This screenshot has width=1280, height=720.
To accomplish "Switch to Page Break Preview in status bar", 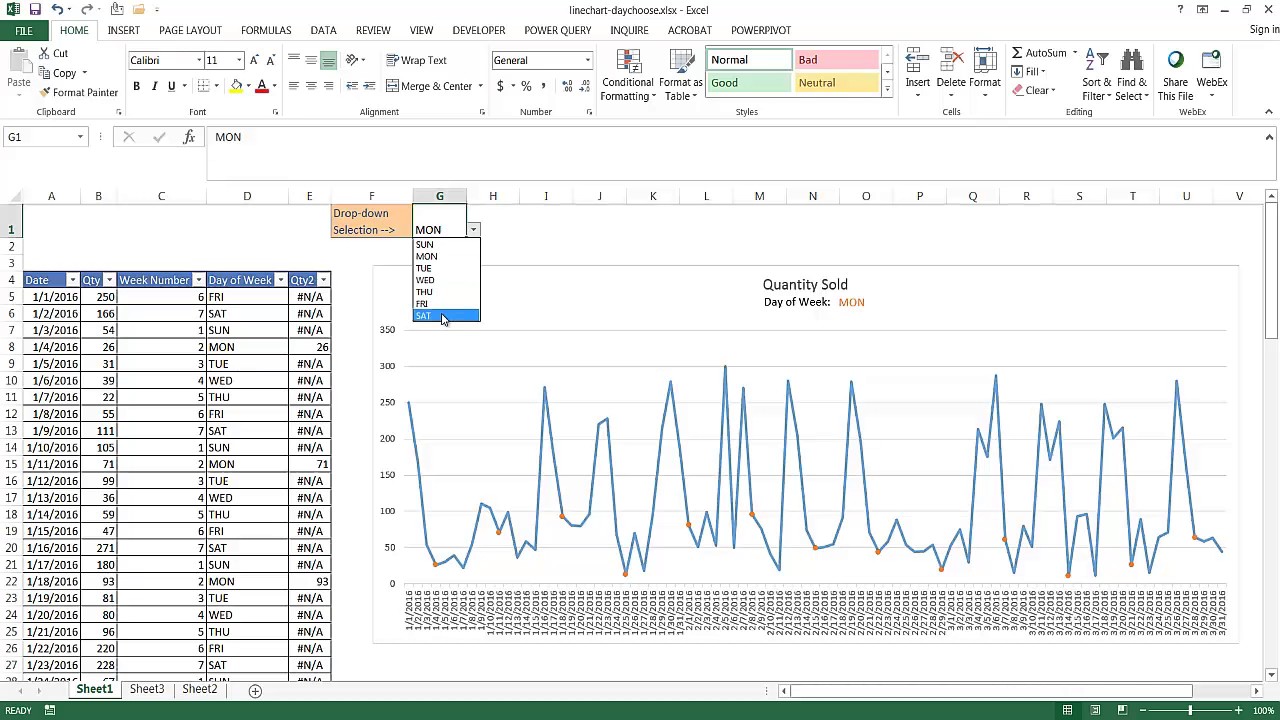I will click(x=1121, y=710).
